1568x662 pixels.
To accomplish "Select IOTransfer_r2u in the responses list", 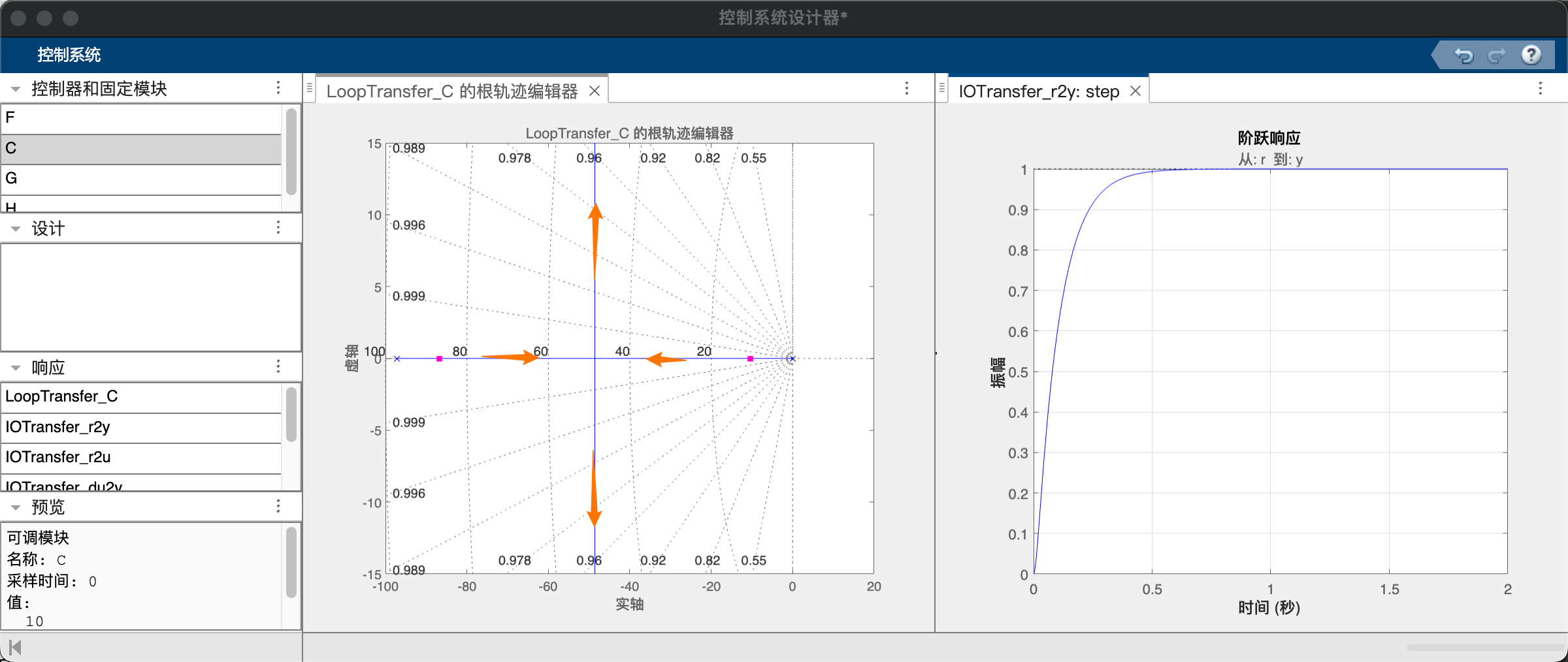I will (141, 457).
